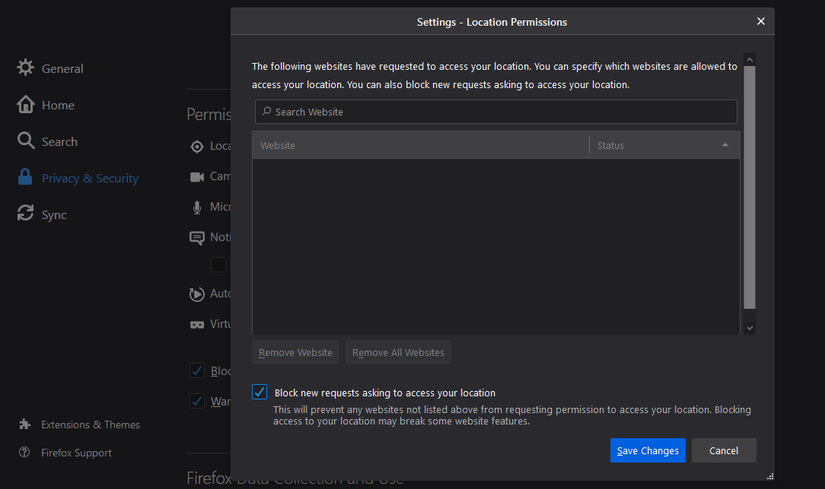The height and width of the screenshot is (489, 825).
Task: Open Firefox Support link
Action: point(76,453)
